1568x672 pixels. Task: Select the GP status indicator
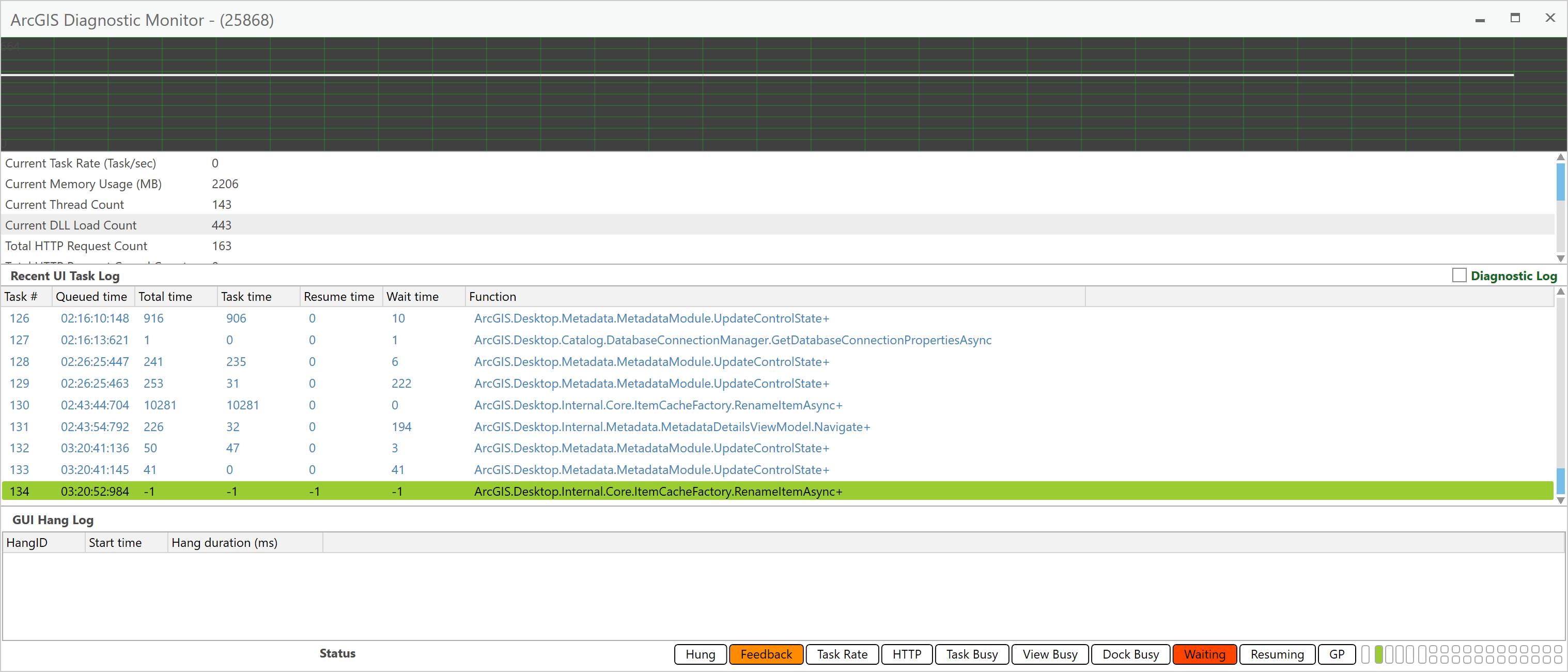(1336, 654)
